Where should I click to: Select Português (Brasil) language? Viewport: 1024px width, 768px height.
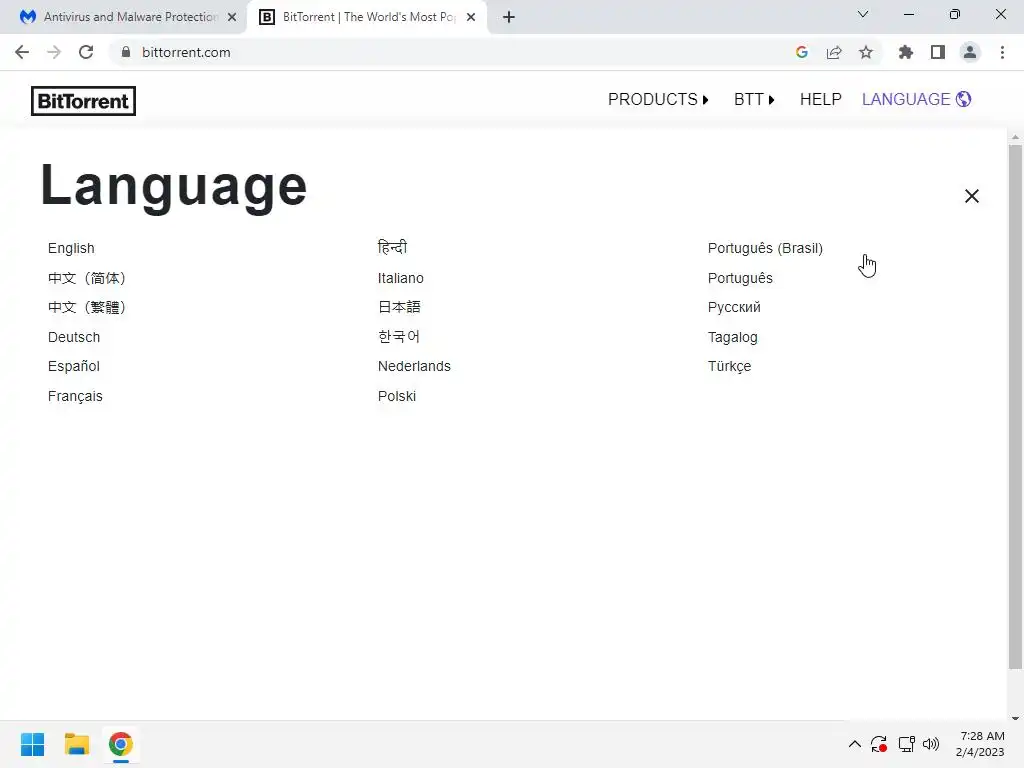click(765, 248)
